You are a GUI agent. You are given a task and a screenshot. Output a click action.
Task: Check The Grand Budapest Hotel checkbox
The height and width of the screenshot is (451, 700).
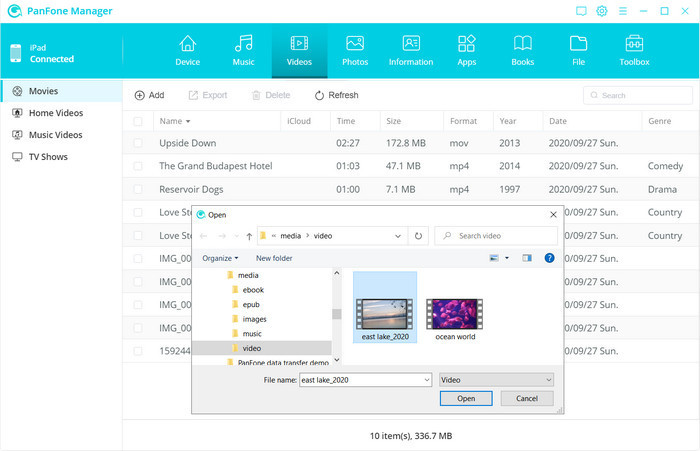pyautogui.click(x=138, y=166)
